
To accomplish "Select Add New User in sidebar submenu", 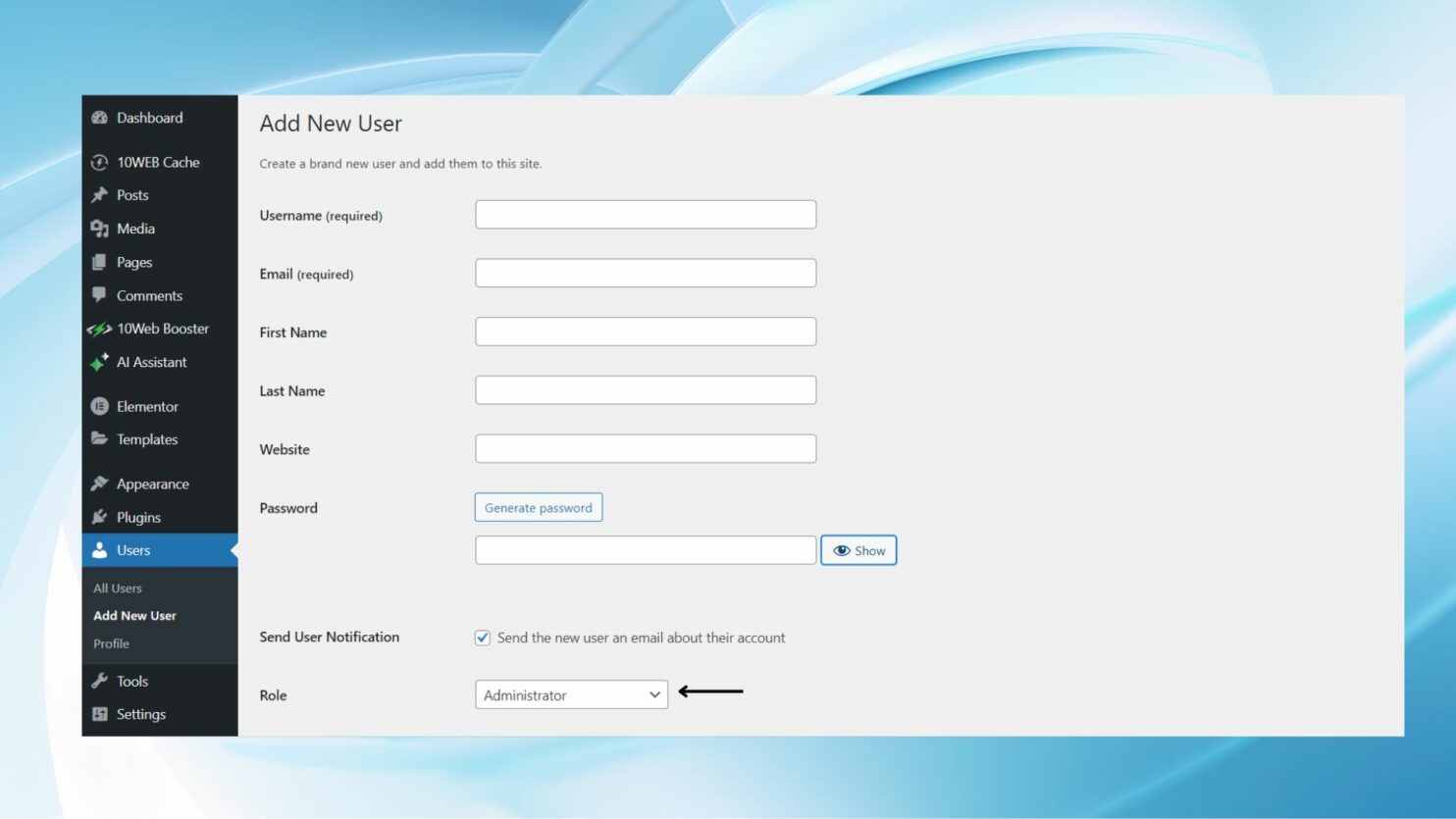I will (x=134, y=615).
